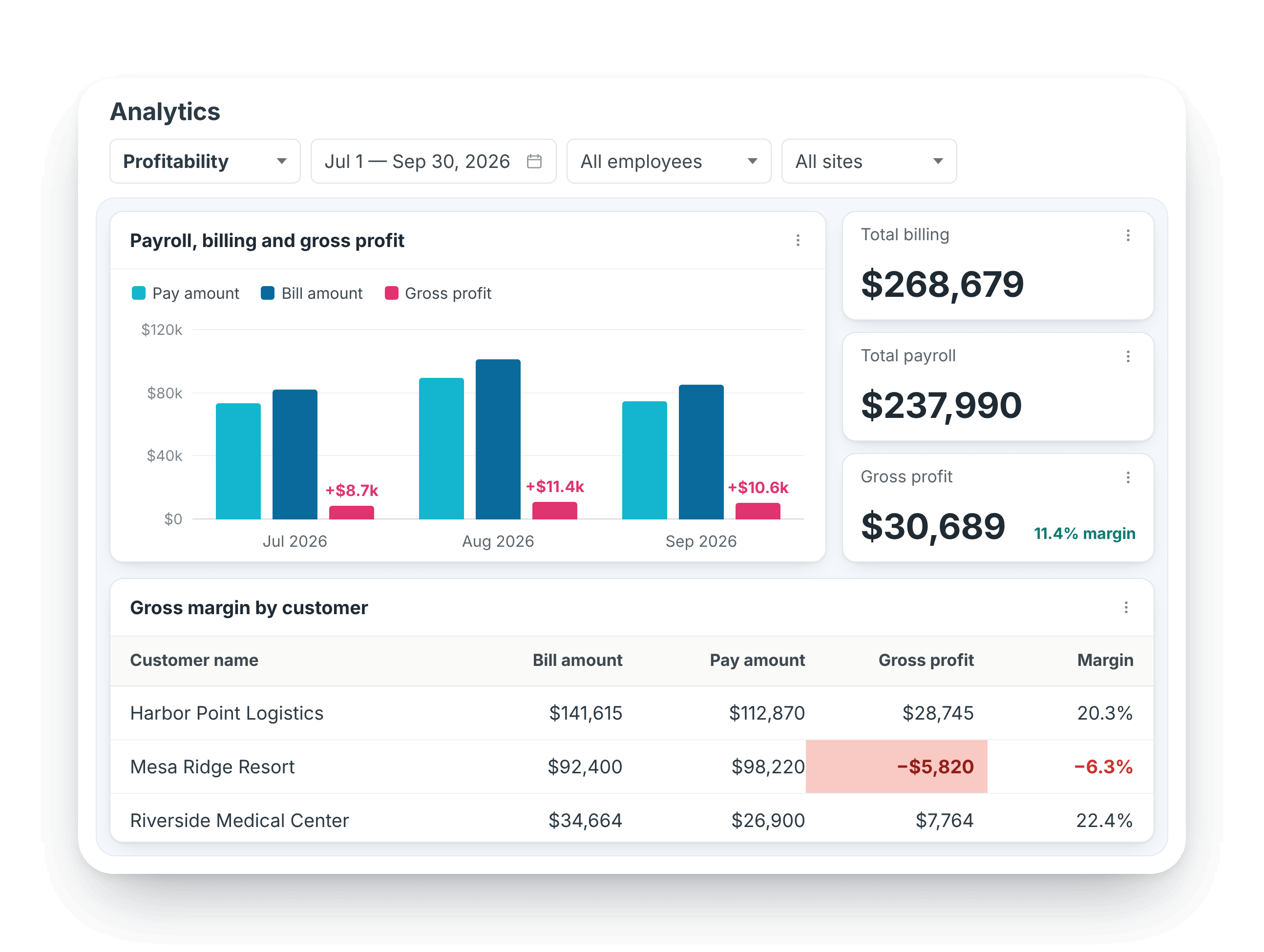Click the 22.4% margin cell

click(1105, 821)
